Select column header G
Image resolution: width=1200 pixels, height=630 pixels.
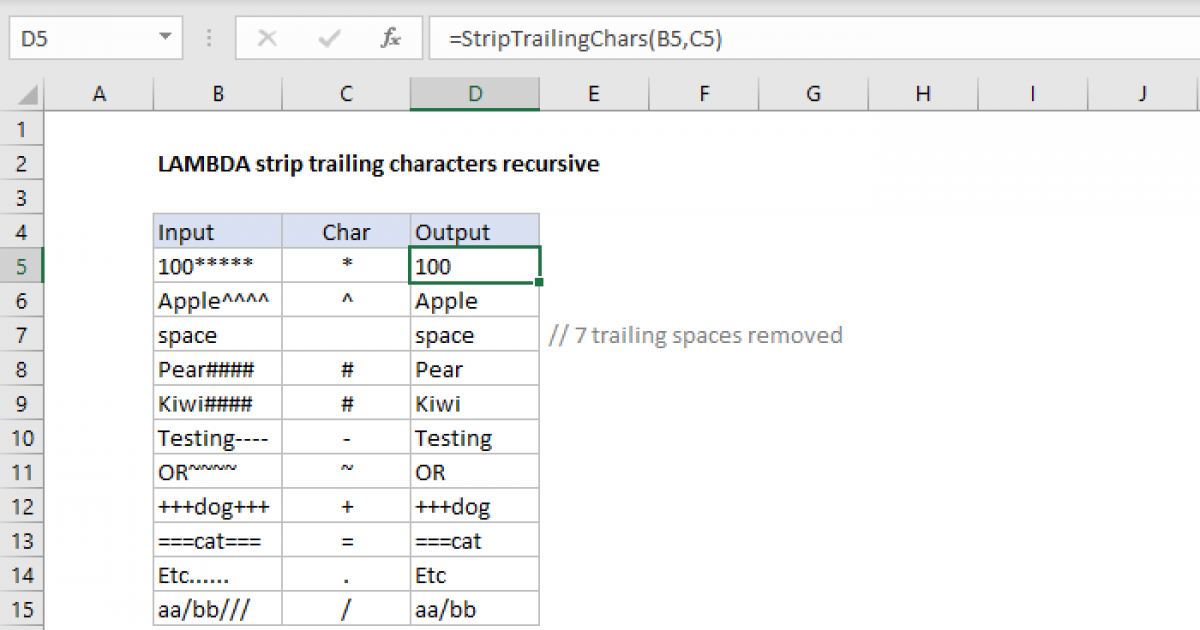point(813,93)
